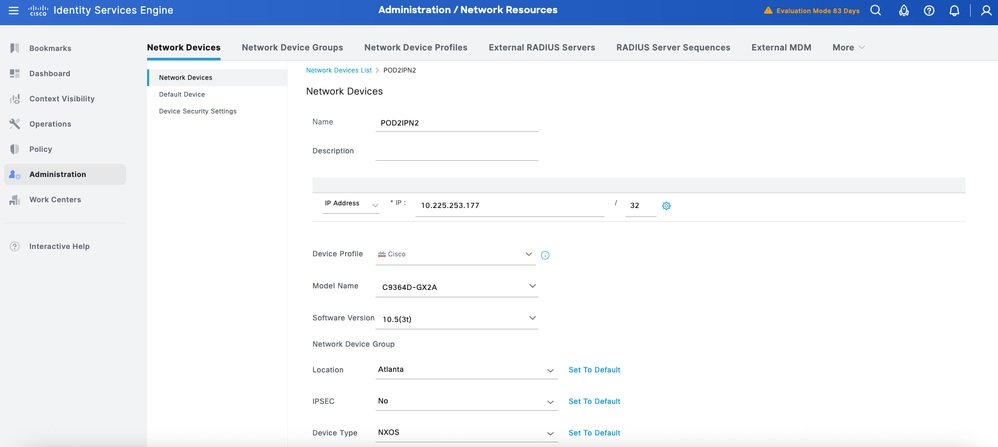Open External RADIUS Servers tab
This screenshot has height=447, width=998.
click(x=542, y=47)
